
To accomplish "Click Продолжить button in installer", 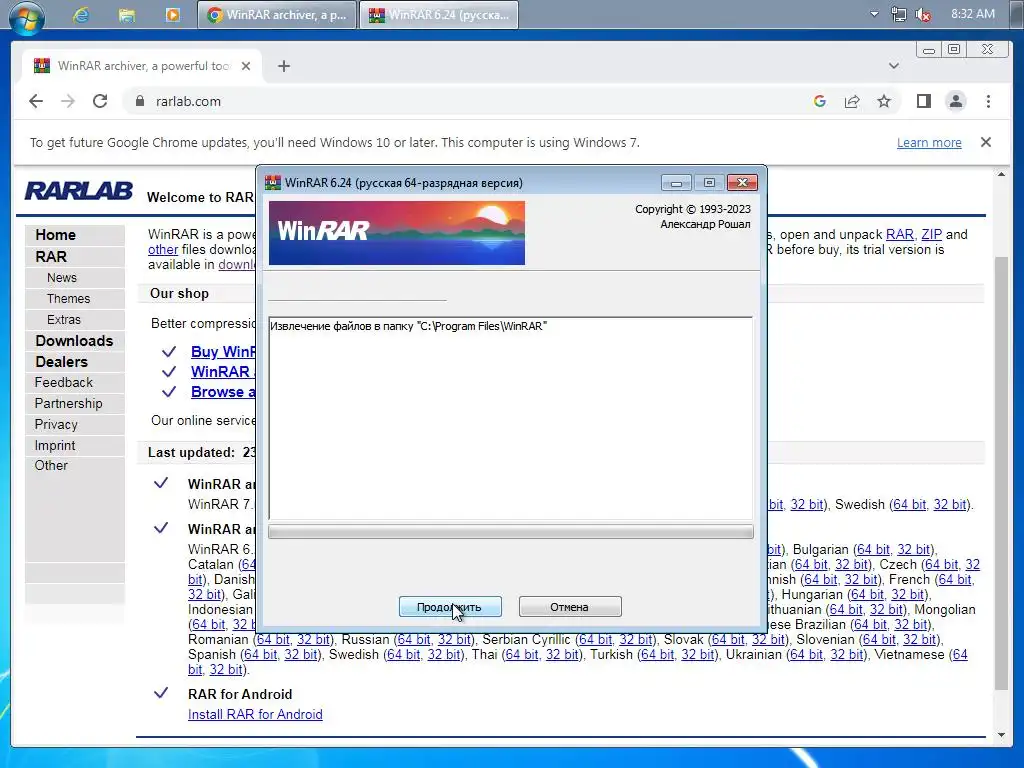I will tap(450, 607).
